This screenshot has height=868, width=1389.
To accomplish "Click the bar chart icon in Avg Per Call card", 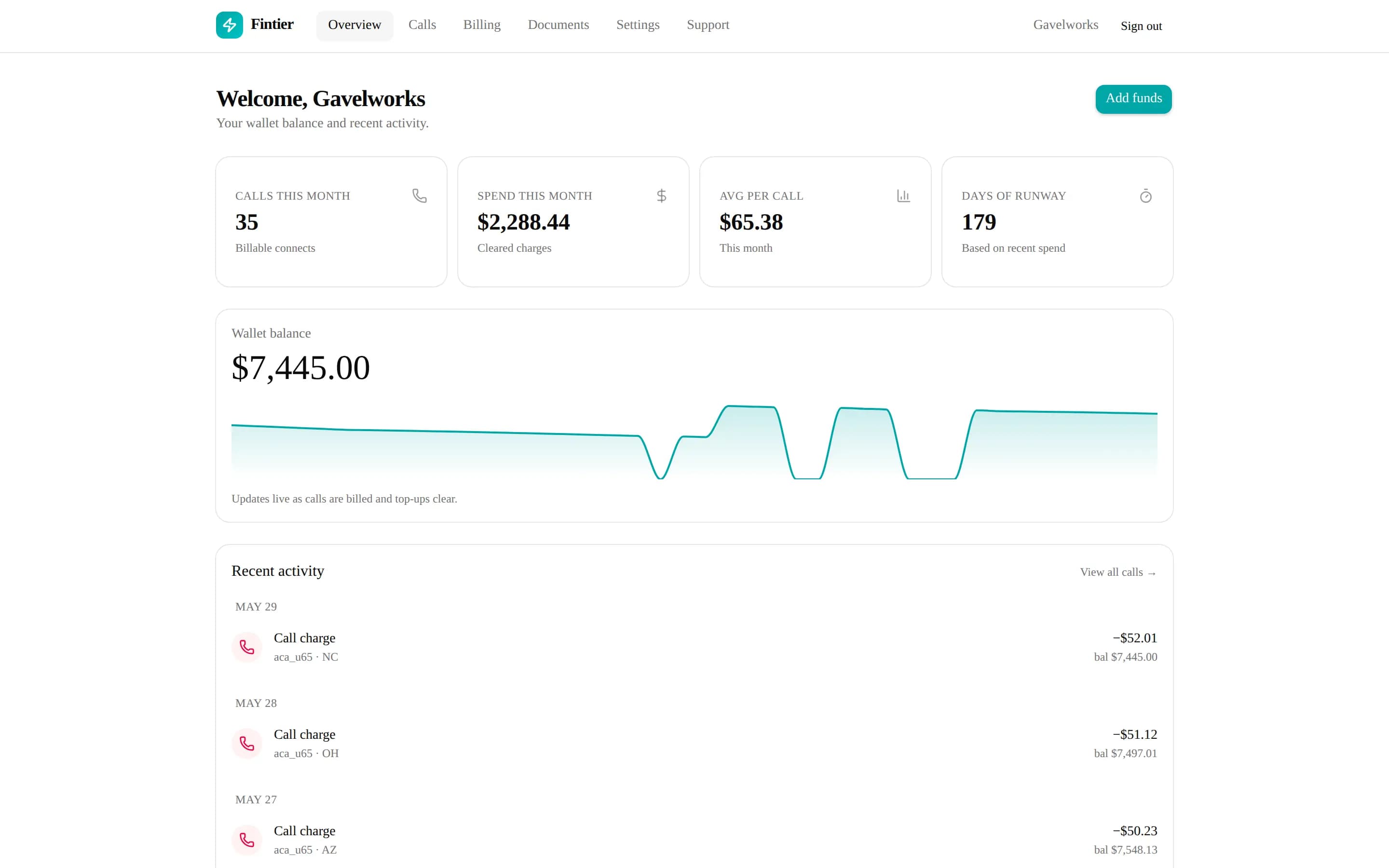I will point(903,196).
